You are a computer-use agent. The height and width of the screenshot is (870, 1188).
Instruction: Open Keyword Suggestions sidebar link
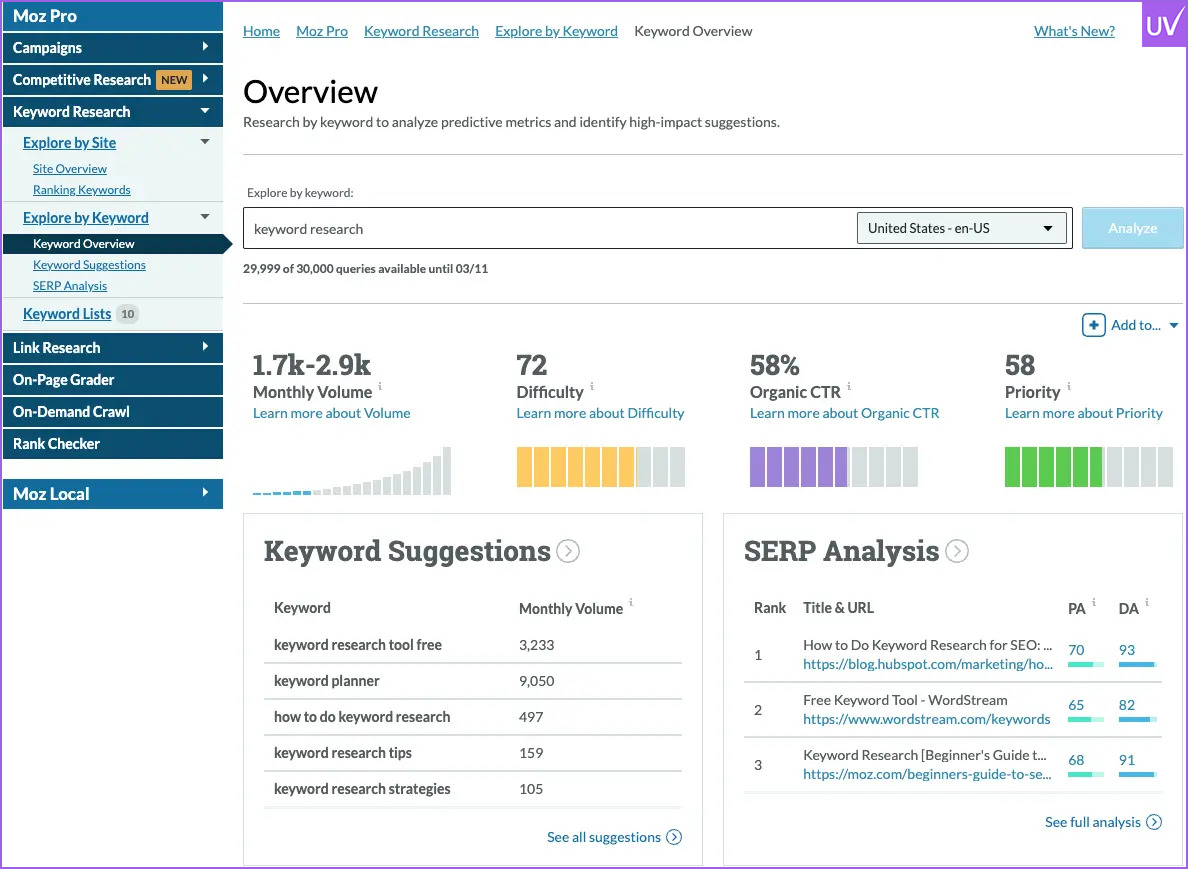[89, 265]
